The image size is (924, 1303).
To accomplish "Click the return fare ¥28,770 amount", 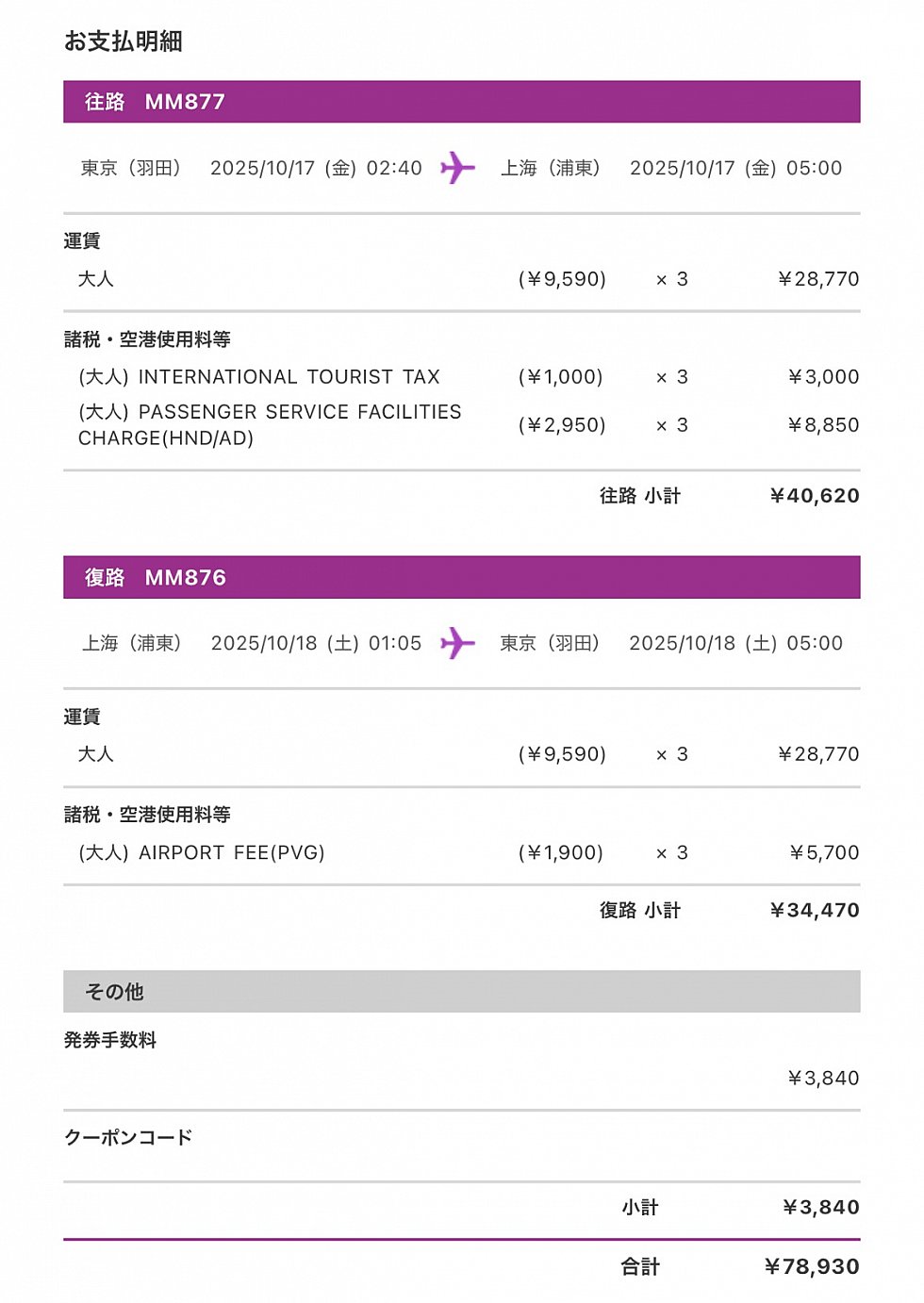I will point(817,754).
